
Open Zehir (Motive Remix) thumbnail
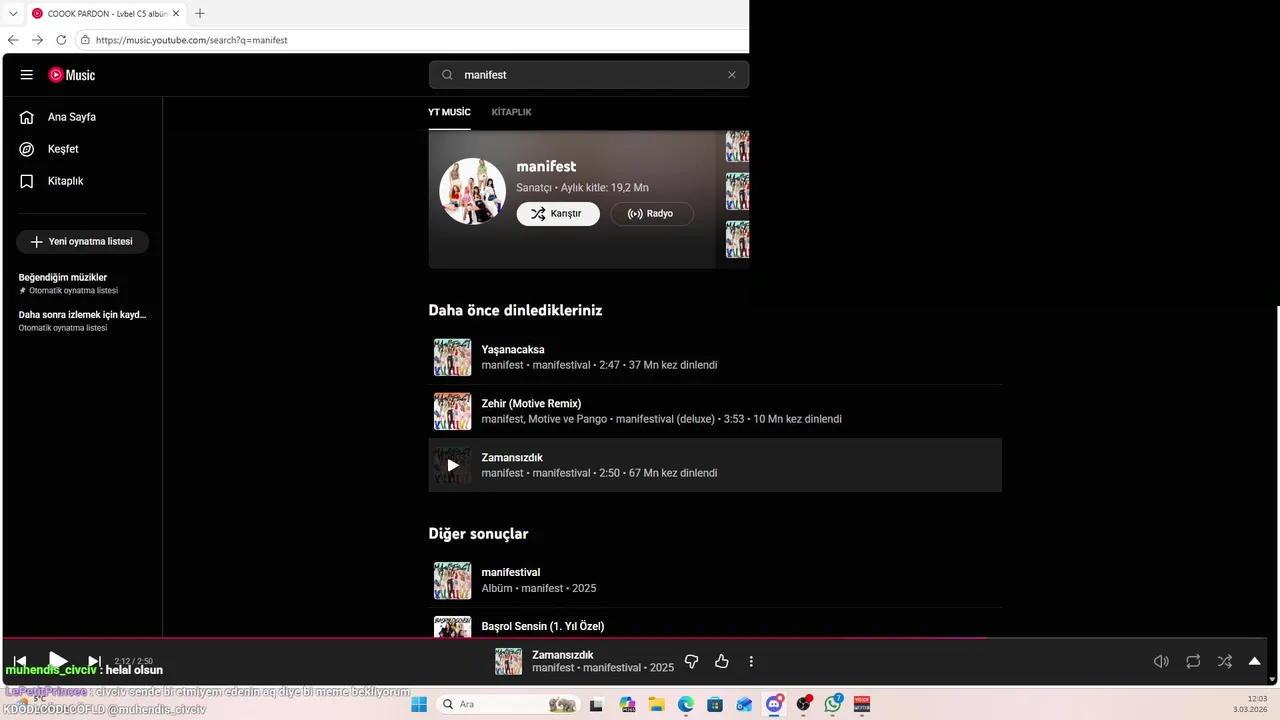tap(452, 411)
